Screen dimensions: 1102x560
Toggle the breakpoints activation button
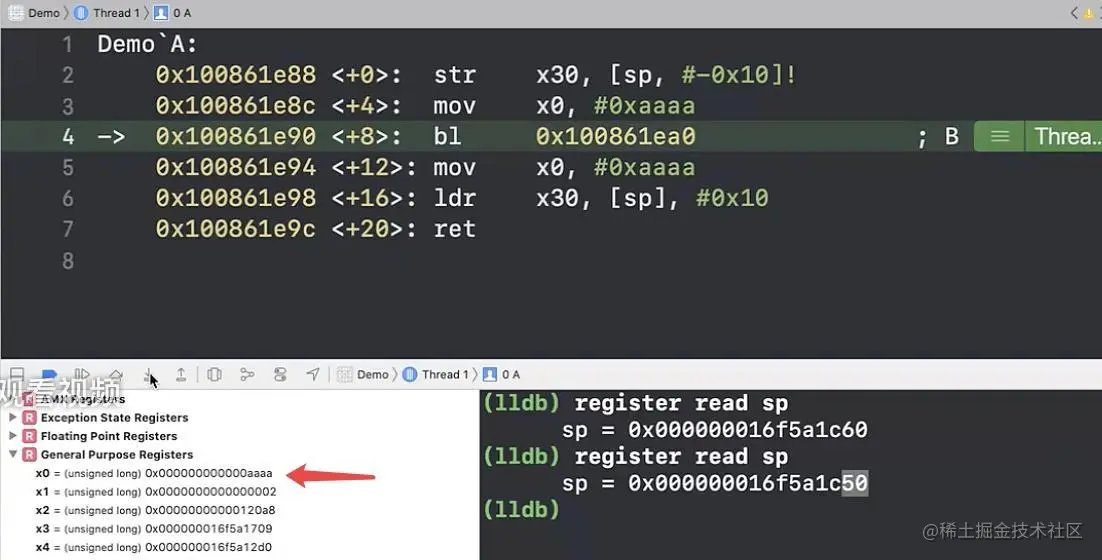point(49,375)
